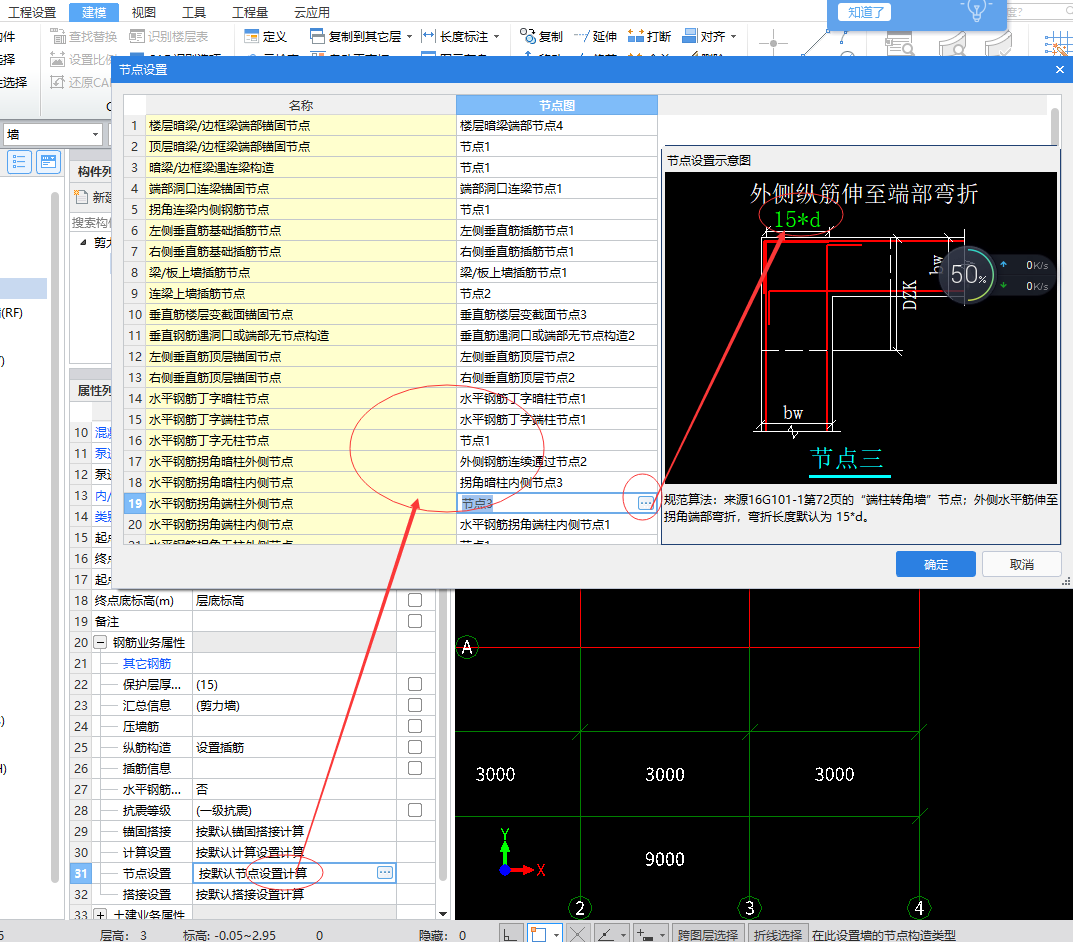This screenshot has height=942, width=1073.
Task: Switch to the 视图 ribbon tab
Action: 144,12
